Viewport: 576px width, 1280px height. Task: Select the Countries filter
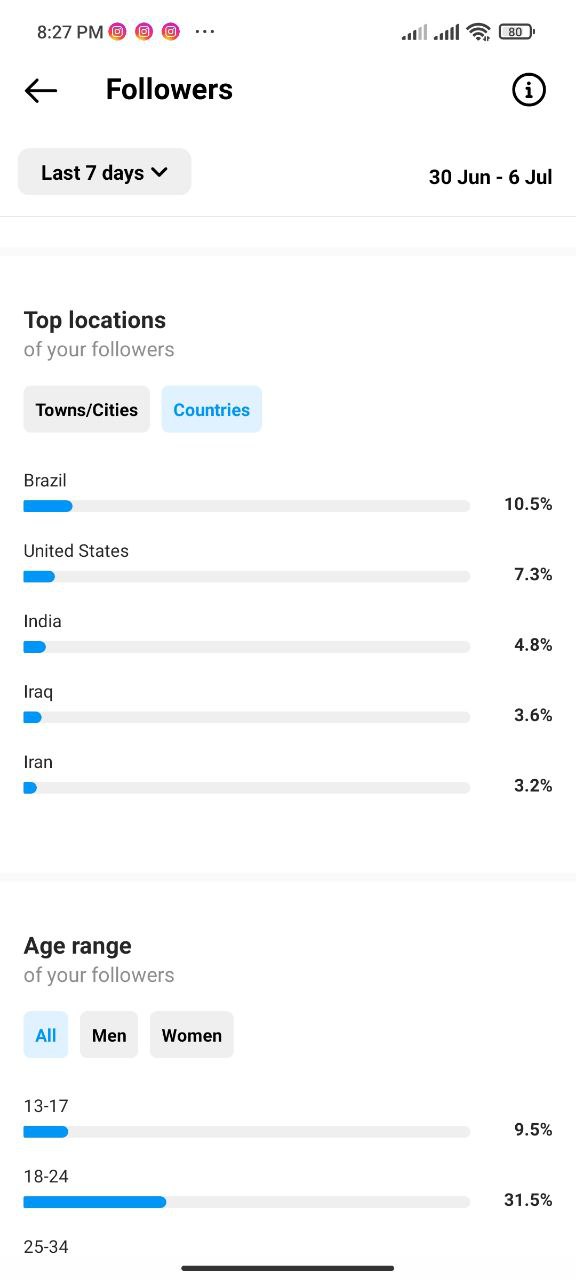coord(212,409)
